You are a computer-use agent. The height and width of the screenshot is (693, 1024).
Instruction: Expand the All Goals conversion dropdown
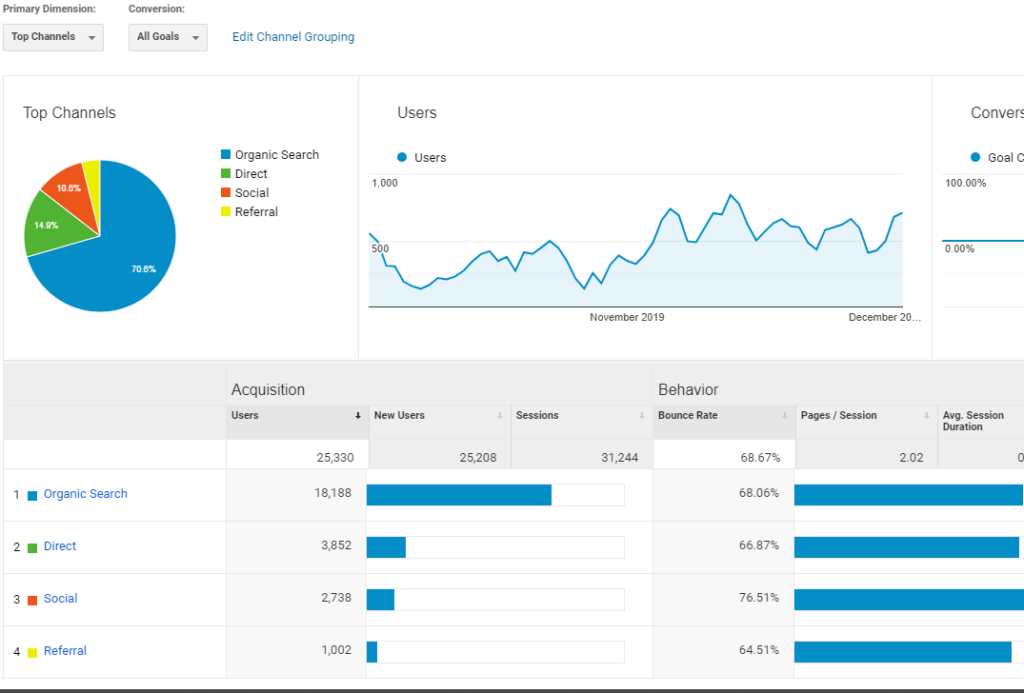click(167, 37)
